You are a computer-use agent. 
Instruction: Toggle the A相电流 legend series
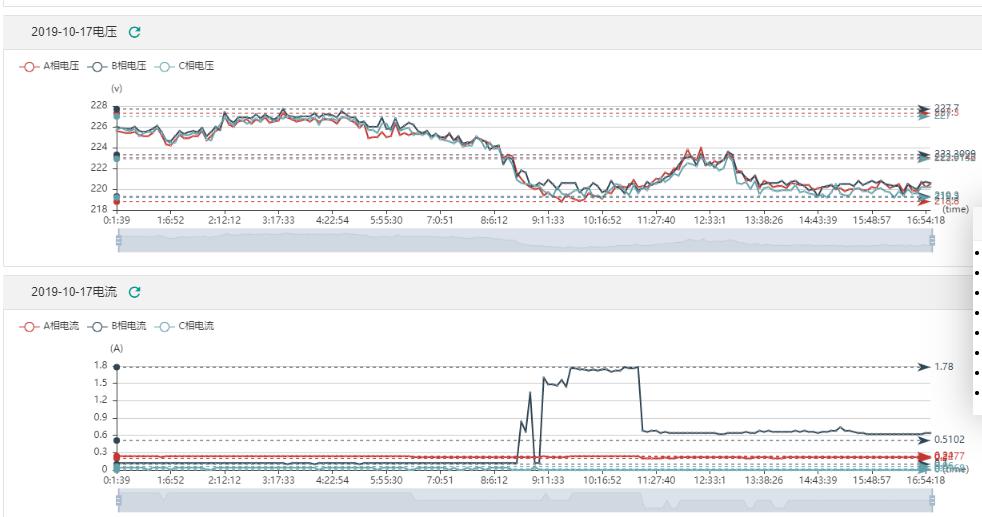click(x=52, y=326)
